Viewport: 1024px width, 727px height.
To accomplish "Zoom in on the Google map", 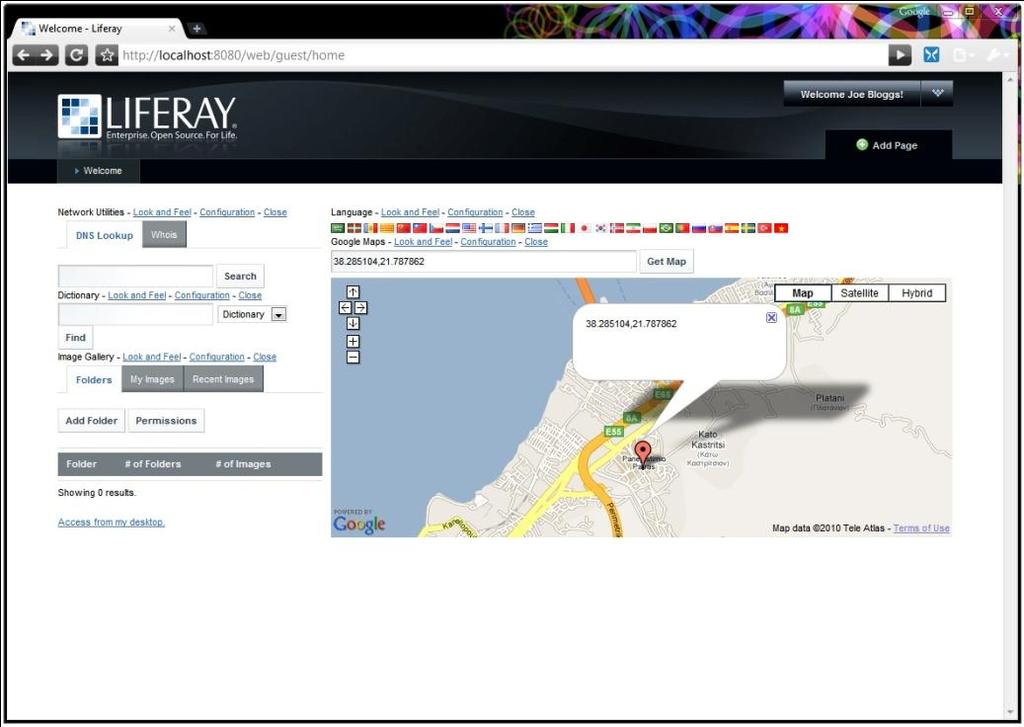I will (353, 341).
